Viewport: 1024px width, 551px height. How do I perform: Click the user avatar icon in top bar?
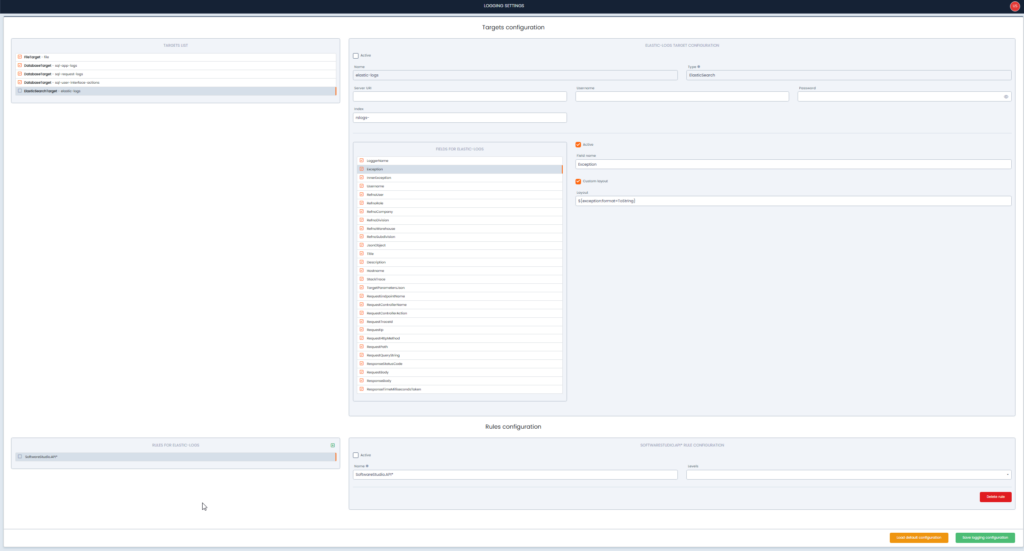(1014, 6)
